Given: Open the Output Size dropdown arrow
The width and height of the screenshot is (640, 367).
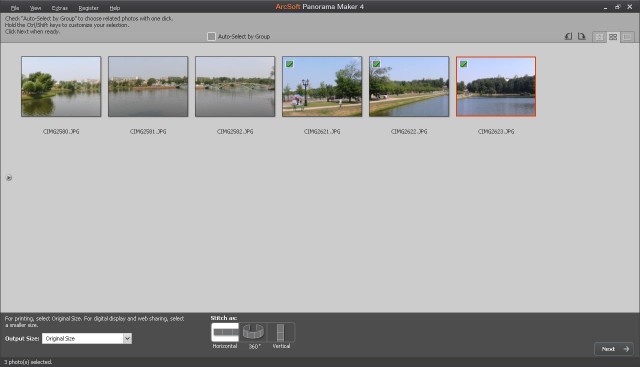Looking at the screenshot, I should tap(127, 338).
